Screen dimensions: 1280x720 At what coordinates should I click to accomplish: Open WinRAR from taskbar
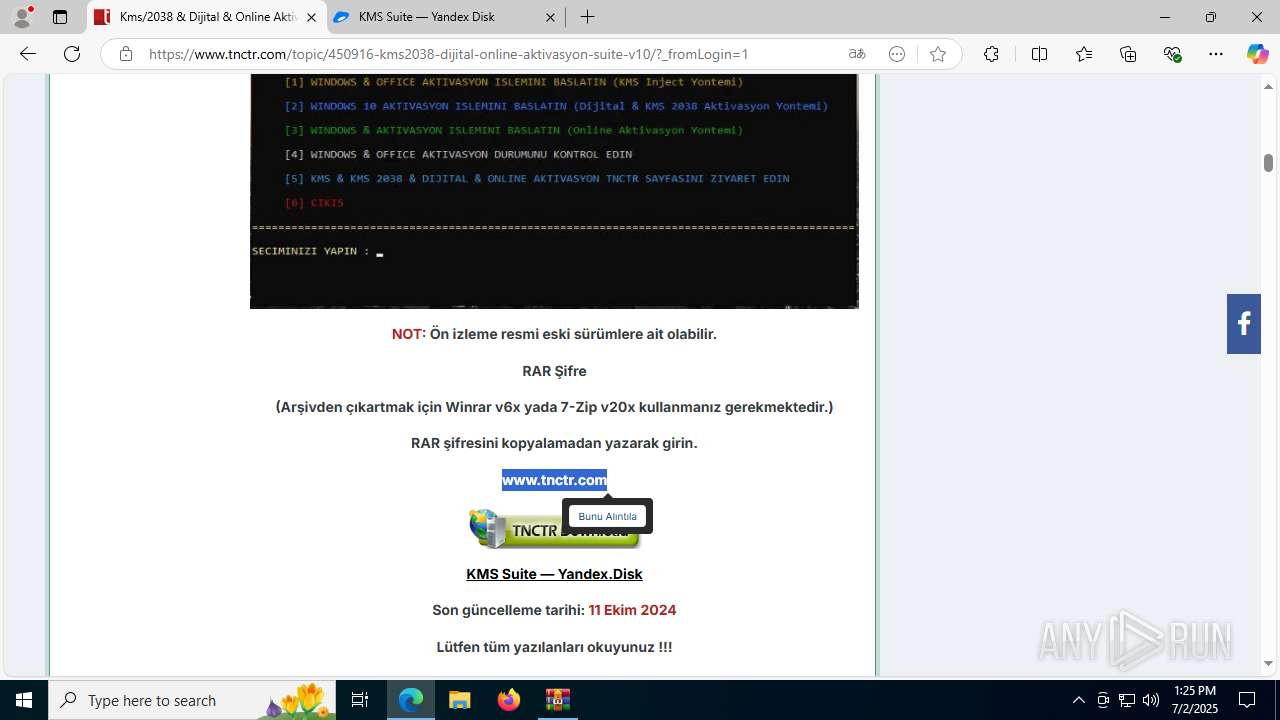557,700
